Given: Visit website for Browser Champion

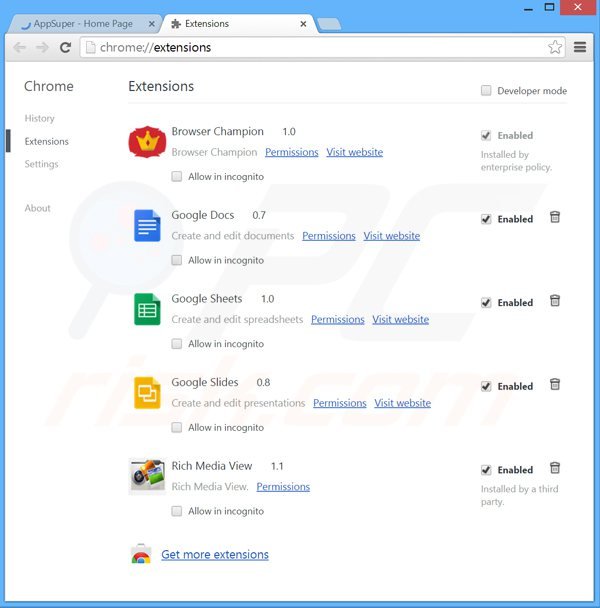Looking at the screenshot, I should click(x=354, y=152).
